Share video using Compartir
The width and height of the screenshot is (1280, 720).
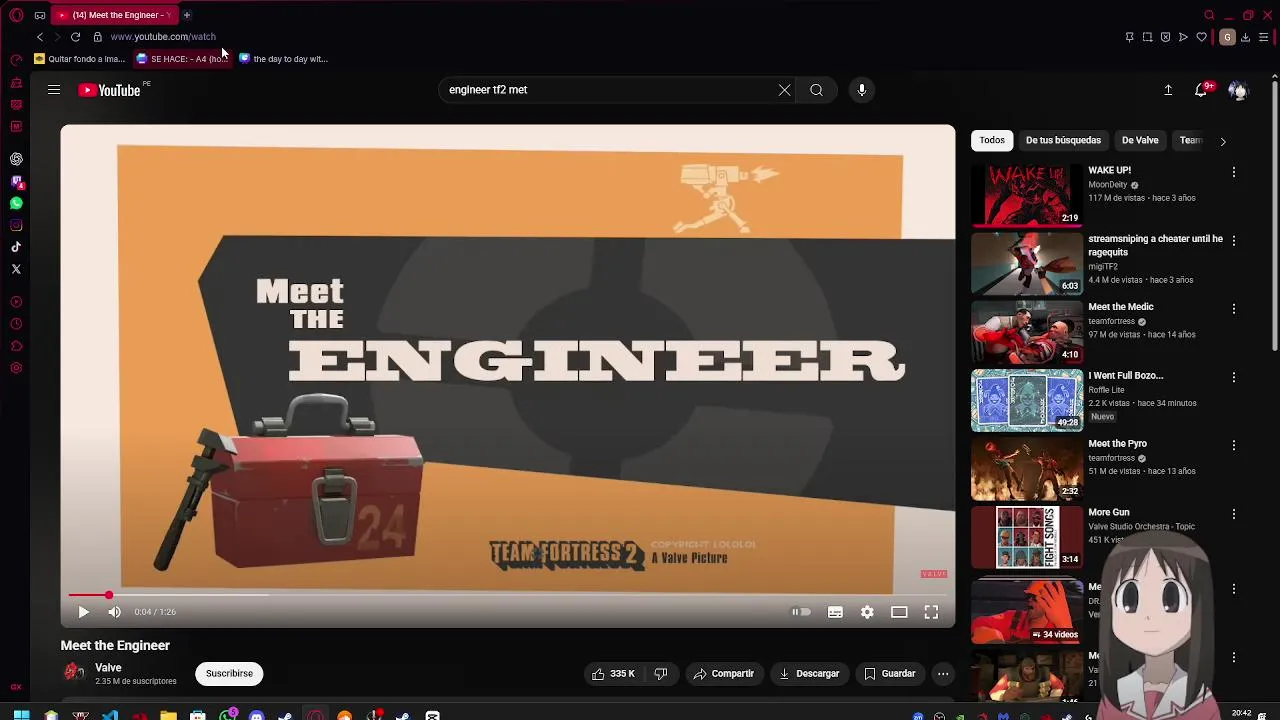click(x=724, y=674)
